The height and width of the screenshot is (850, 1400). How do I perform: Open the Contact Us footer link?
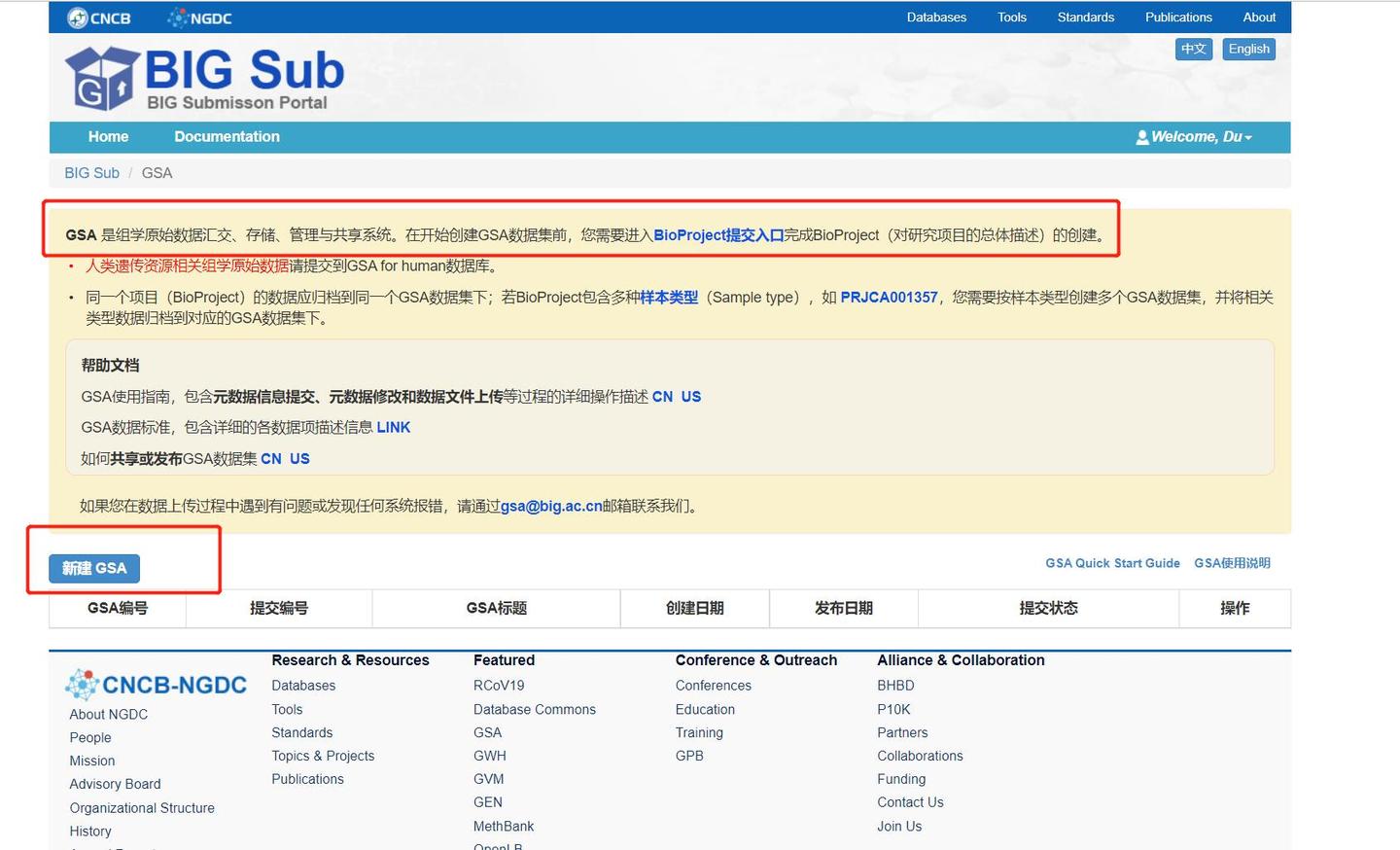tap(910, 802)
